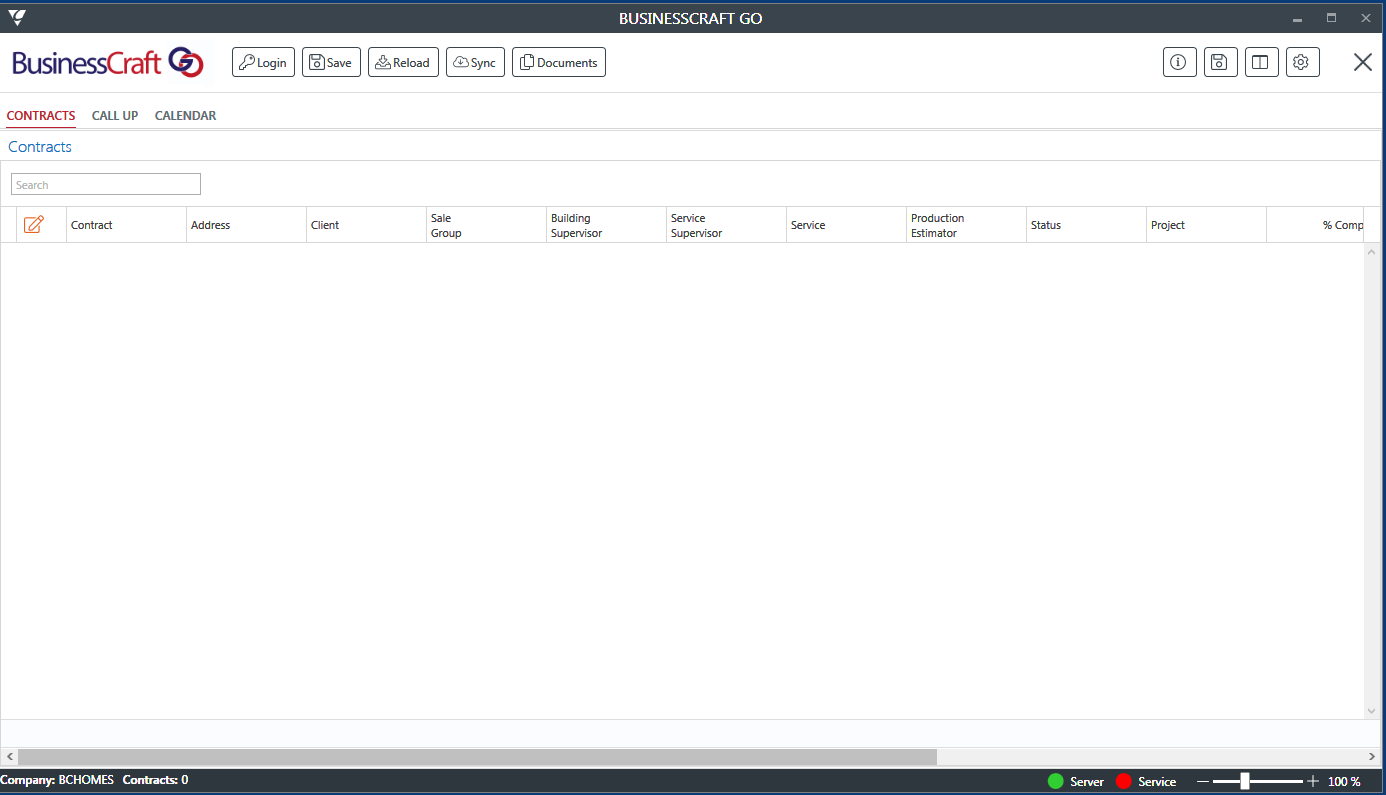
Task: Sort by the % Comp column header
Action: [1315, 225]
